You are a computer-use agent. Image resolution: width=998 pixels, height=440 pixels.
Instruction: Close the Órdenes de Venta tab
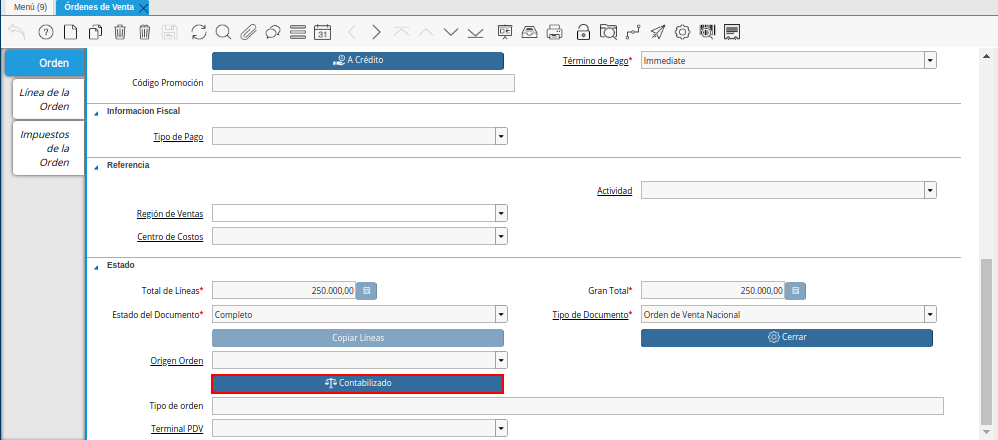tap(143, 8)
